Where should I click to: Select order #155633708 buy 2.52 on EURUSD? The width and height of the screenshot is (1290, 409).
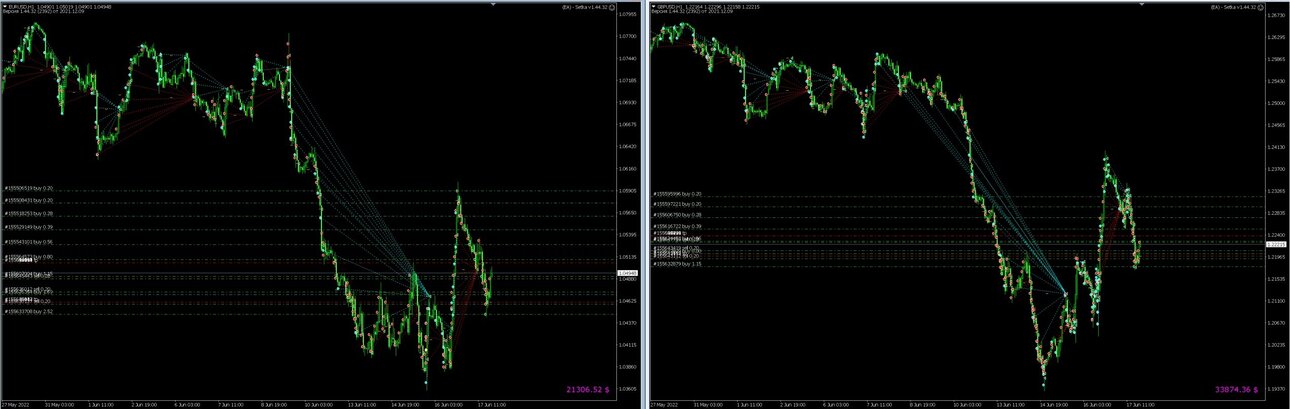(28, 311)
